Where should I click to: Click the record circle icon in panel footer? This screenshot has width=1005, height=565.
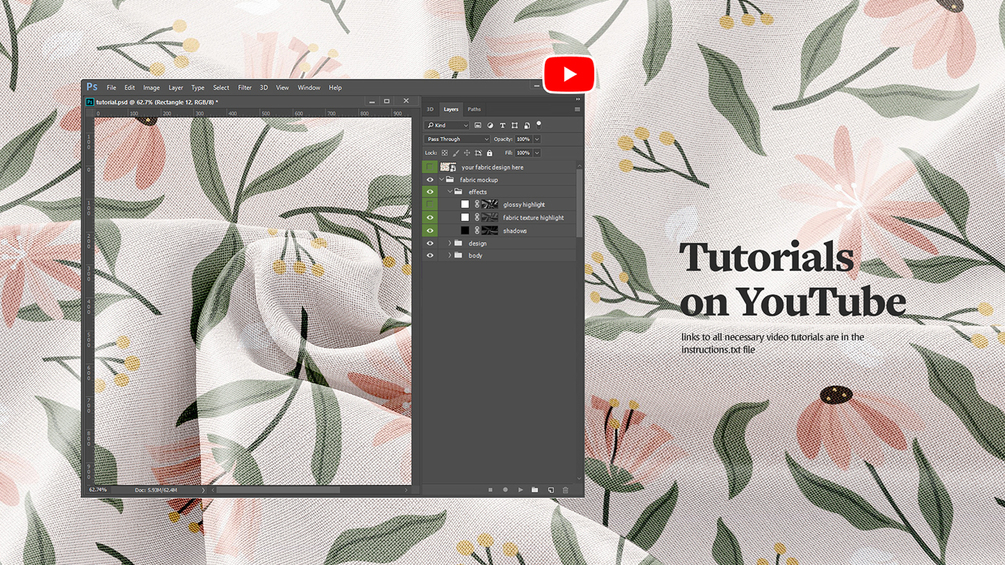point(505,490)
